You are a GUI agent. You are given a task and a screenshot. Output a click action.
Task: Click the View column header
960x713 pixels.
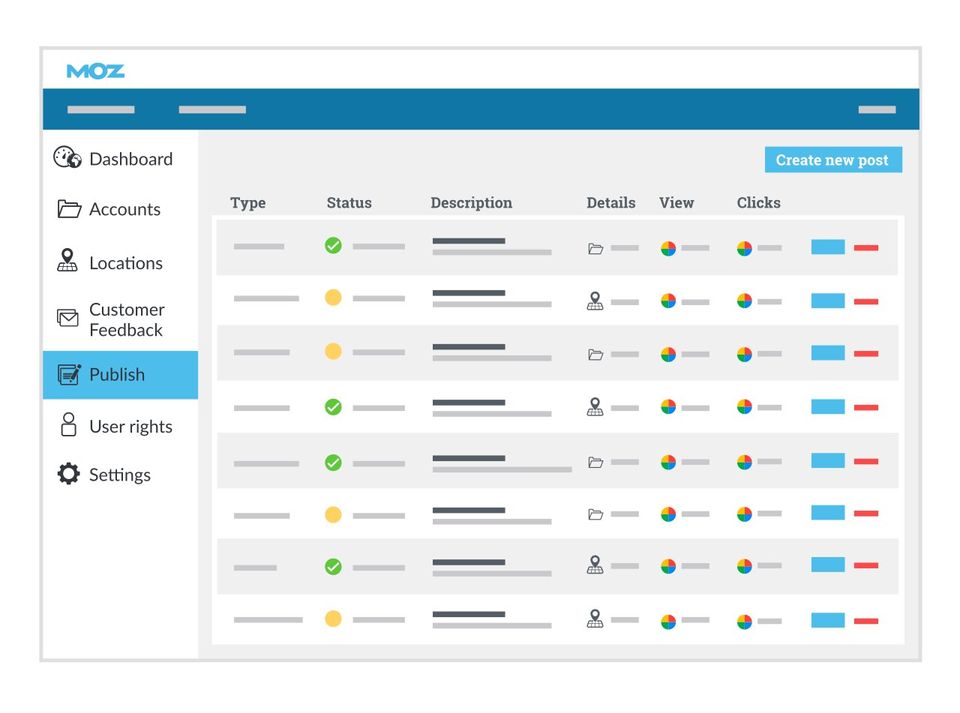click(677, 203)
